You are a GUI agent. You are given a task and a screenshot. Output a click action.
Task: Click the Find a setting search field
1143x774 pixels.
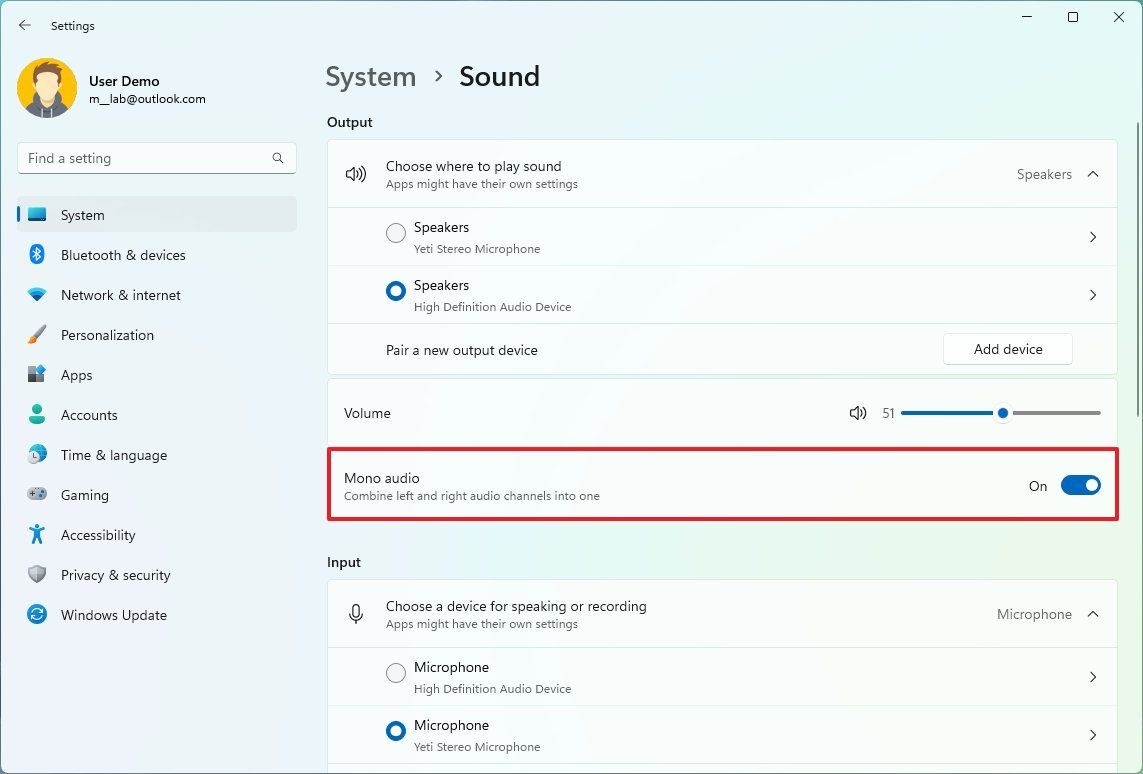(156, 157)
